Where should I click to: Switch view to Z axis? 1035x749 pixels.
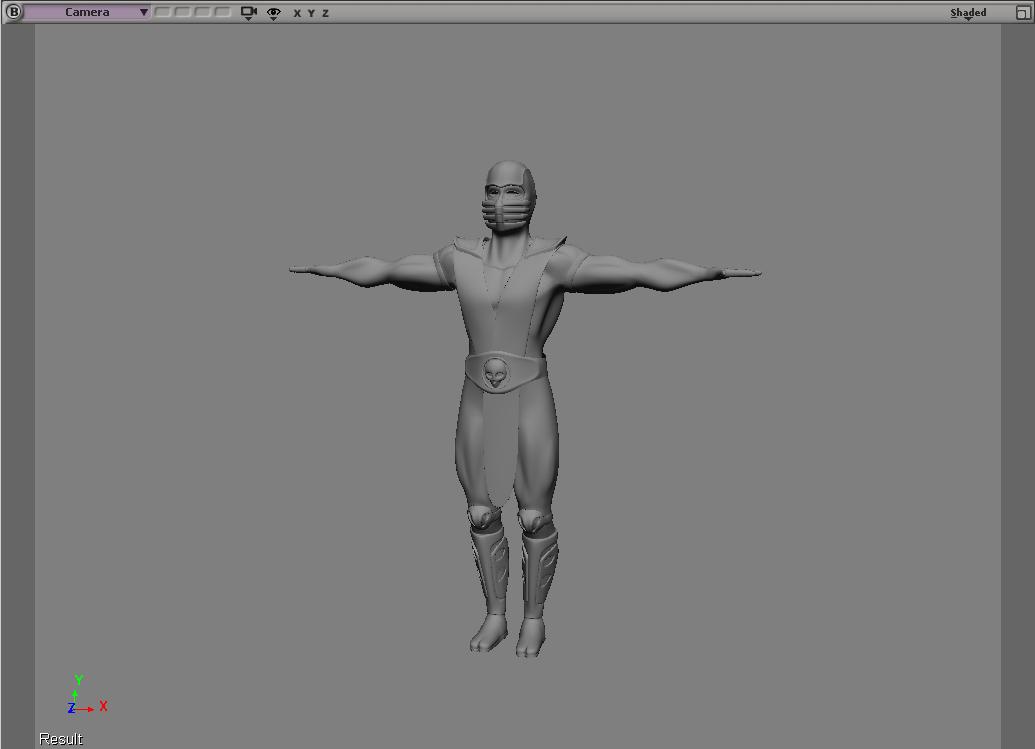coord(325,13)
